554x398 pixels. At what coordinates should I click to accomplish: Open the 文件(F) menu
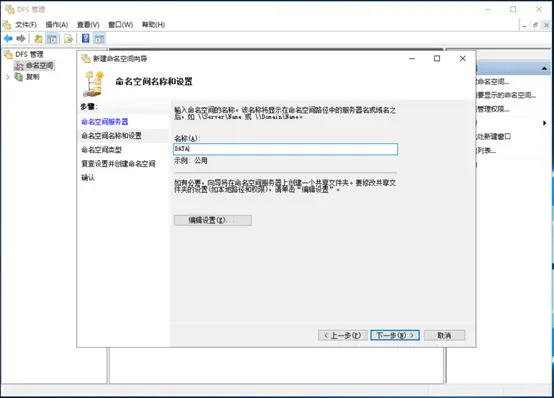[x=25, y=25]
